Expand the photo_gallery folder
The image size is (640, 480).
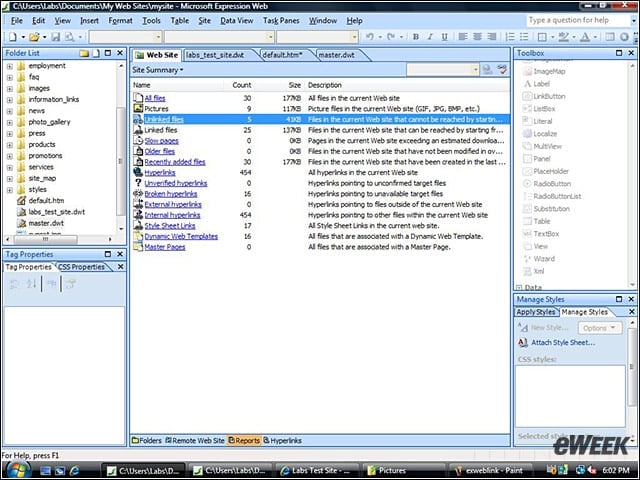(x=10, y=122)
